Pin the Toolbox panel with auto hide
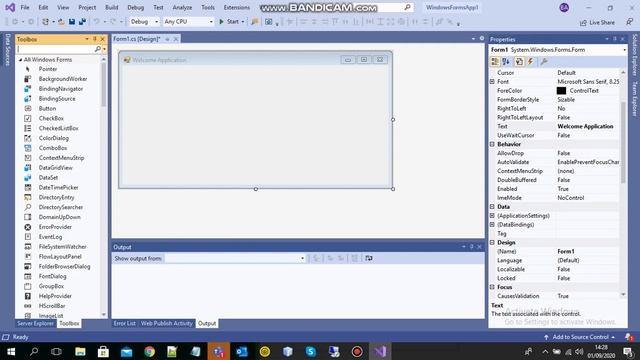The image size is (640, 360). point(95,39)
